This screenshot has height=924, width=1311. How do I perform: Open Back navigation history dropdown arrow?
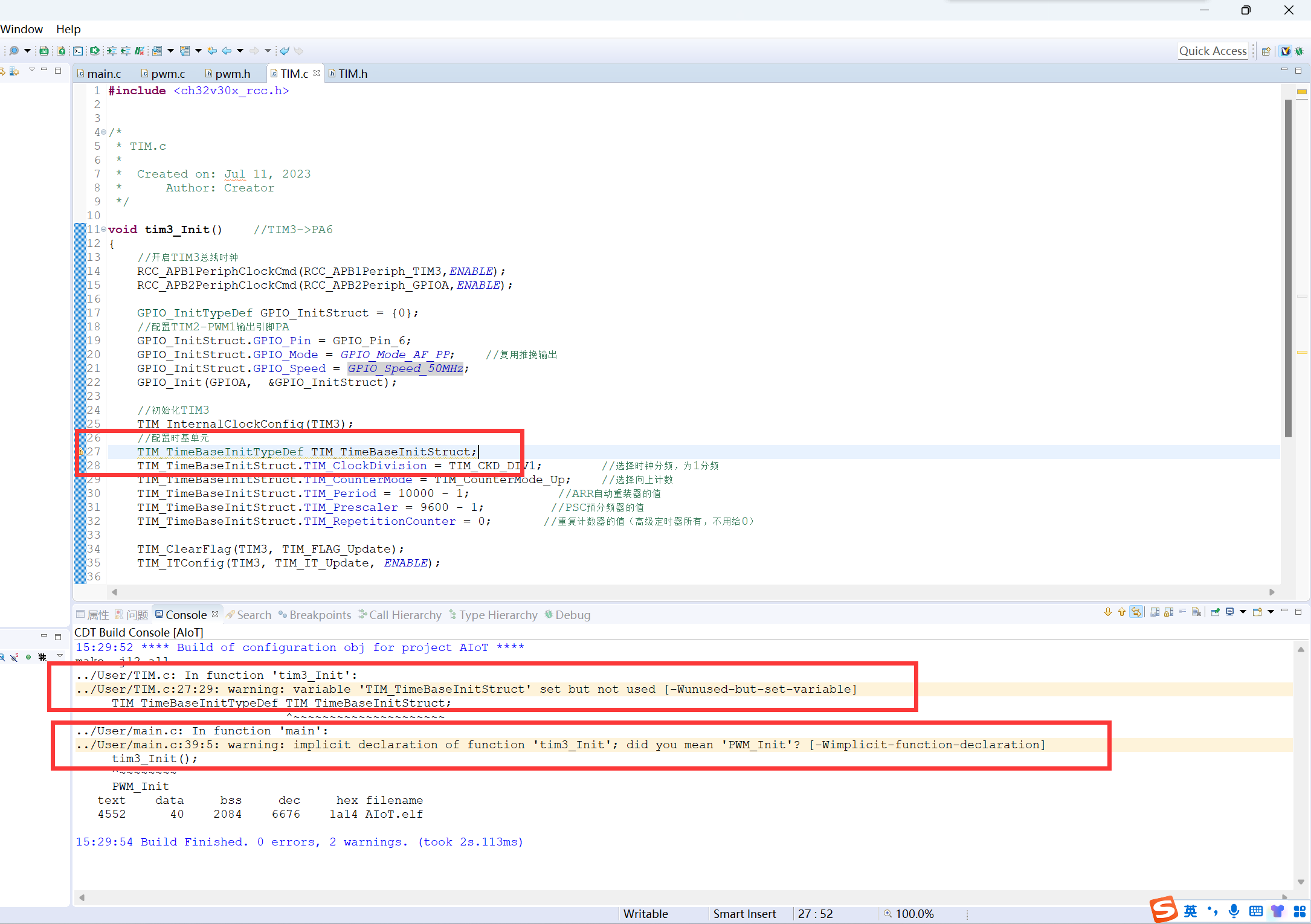pos(240,51)
